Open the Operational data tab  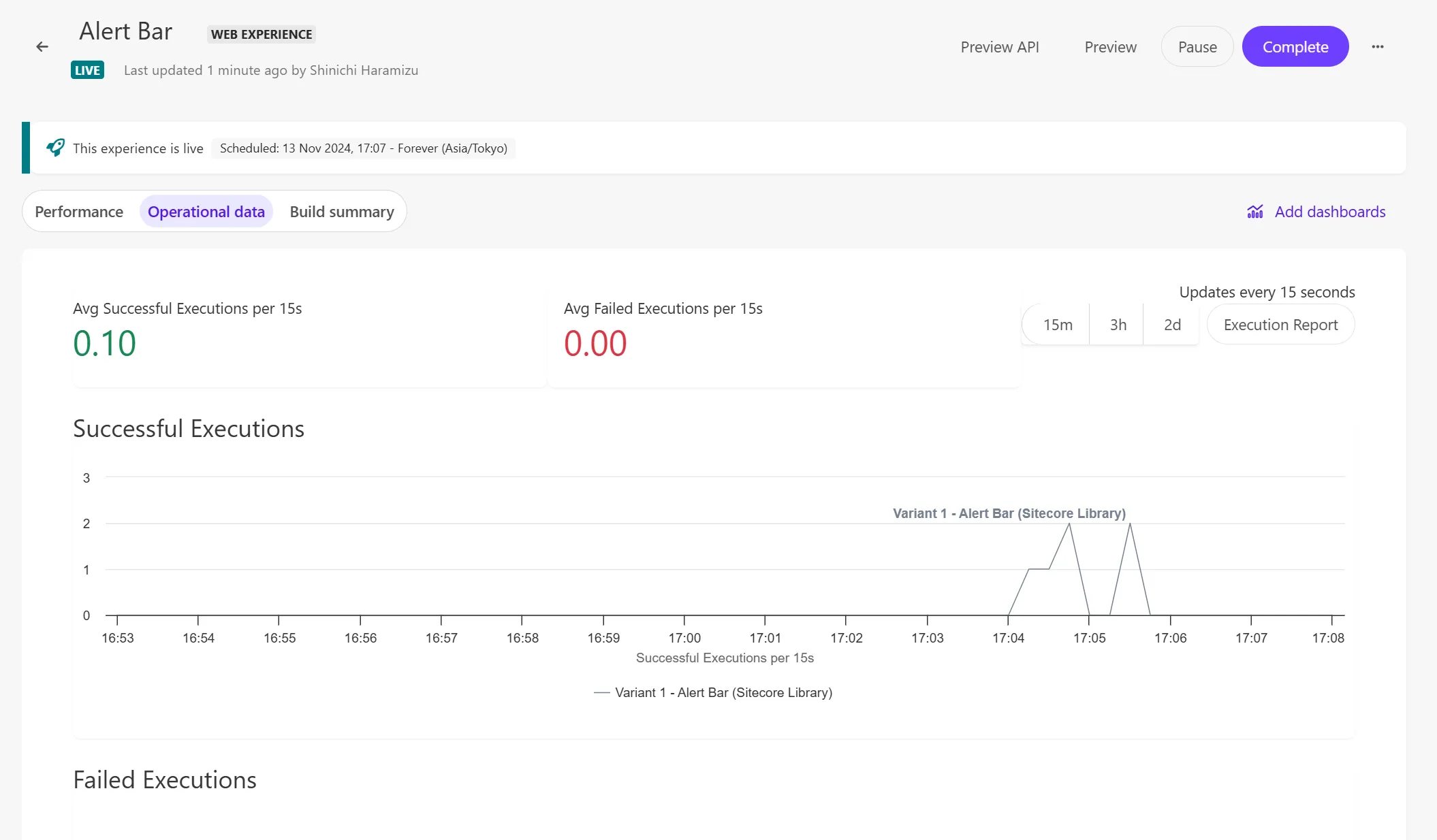tap(206, 211)
